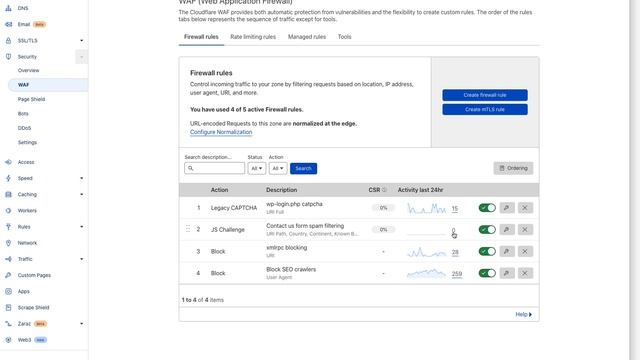Click the SSL/TLS lock icon

click(8, 40)
